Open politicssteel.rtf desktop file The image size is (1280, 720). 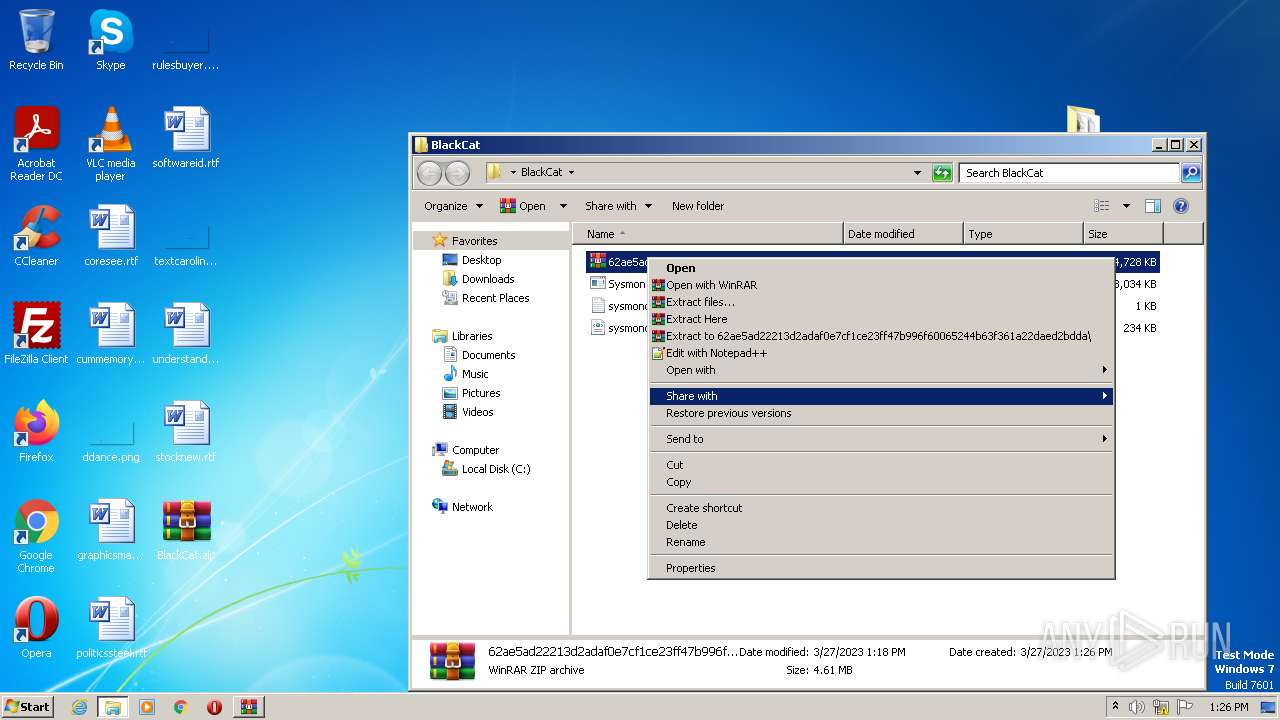click(x=110, y=628)
